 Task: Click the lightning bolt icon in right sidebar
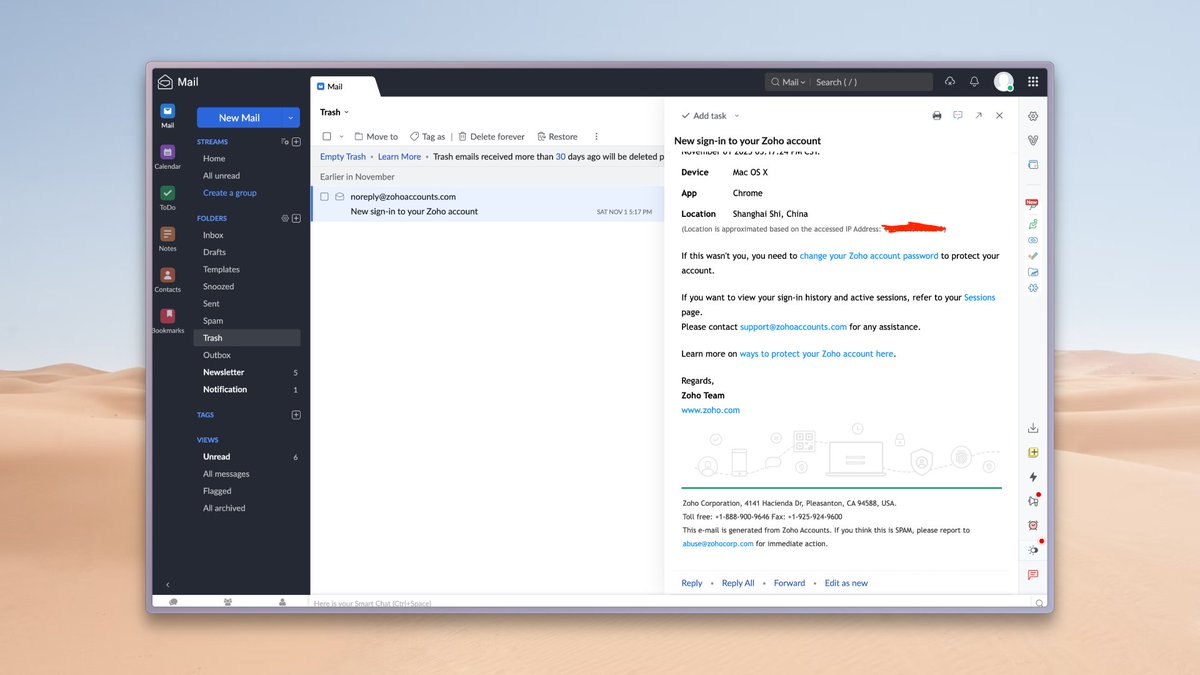pyautogui.click(x=1033, y=477)
